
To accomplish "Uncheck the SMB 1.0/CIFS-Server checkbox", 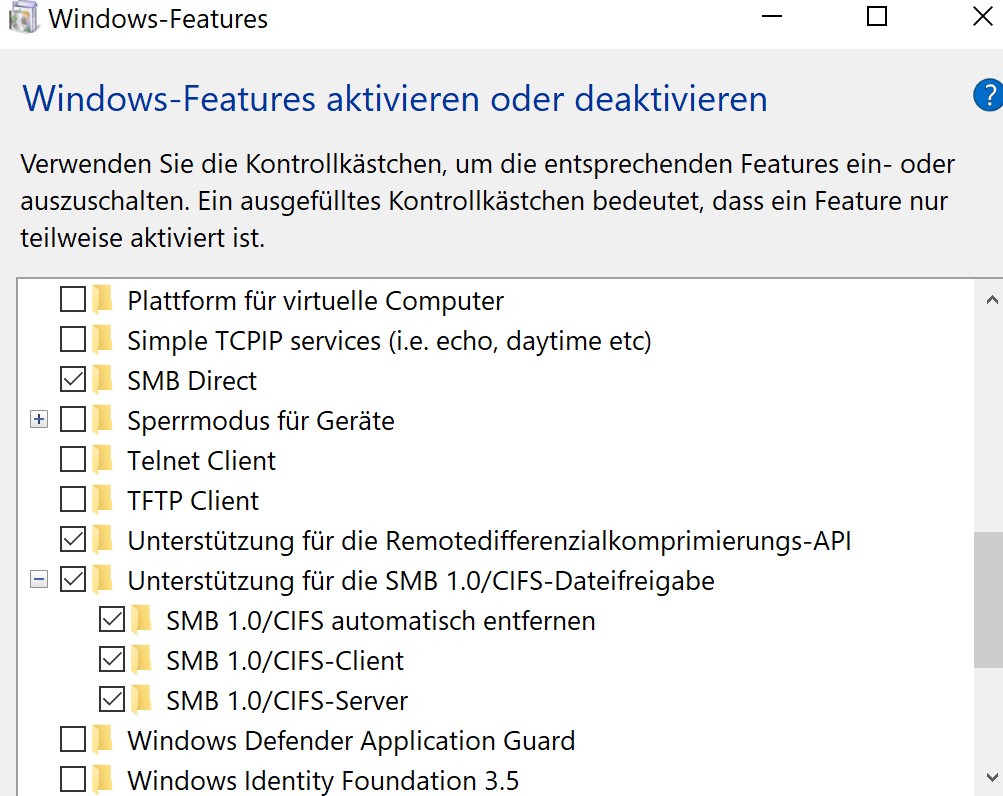I will [112, 699].
